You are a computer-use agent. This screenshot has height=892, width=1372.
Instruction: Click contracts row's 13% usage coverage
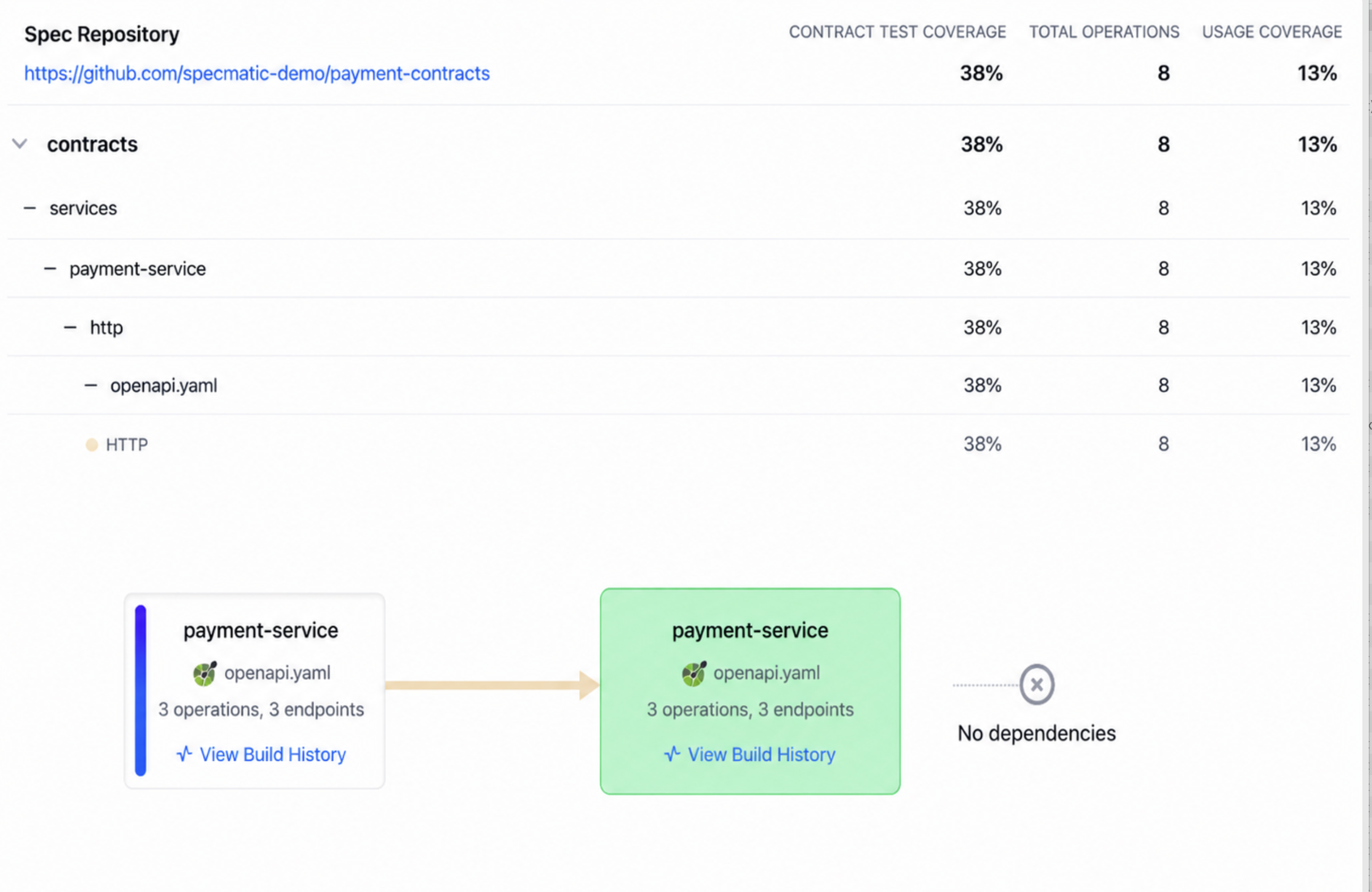(x=1317, y=144)
